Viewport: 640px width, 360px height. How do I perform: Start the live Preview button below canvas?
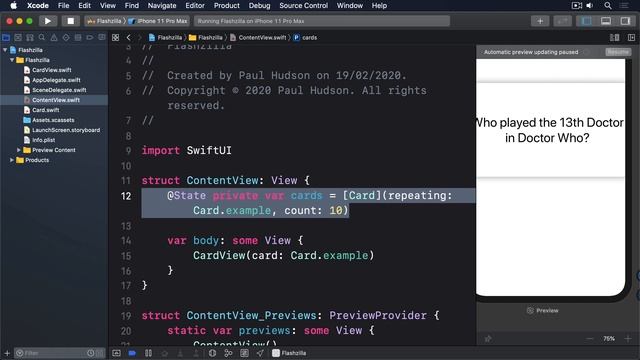tap(542, 311)
